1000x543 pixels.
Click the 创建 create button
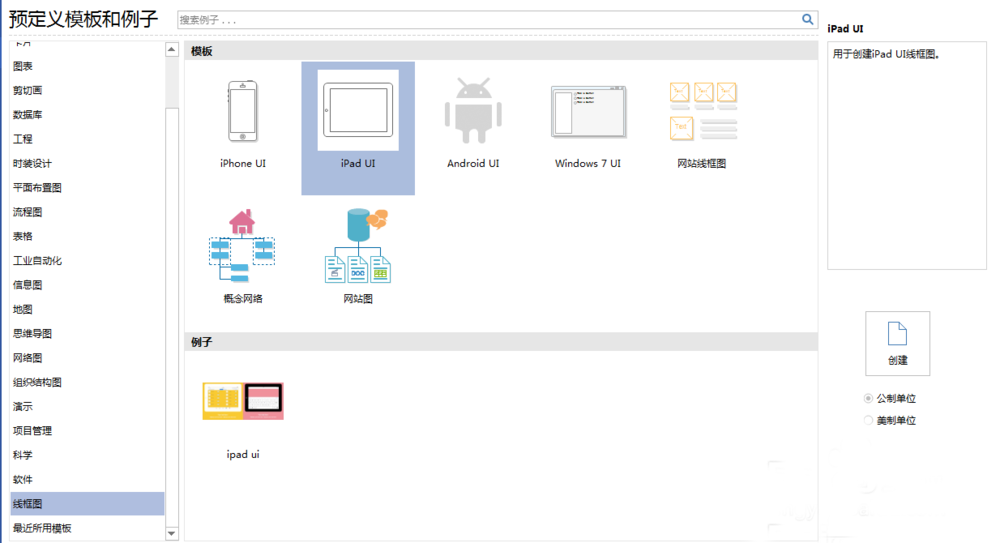(897, 343)
